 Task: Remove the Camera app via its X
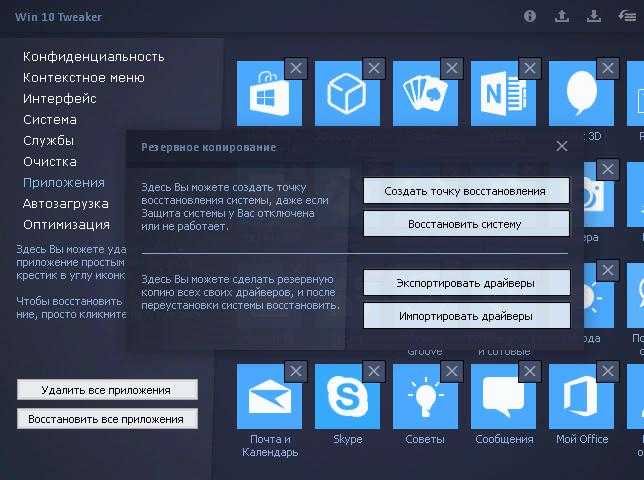[x=608, y=169]
